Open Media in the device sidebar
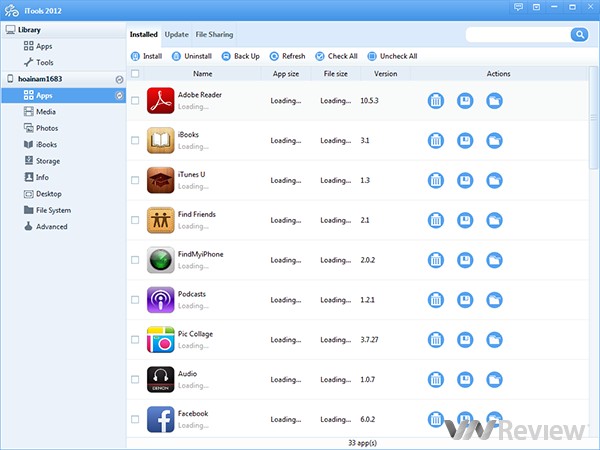 coord(40,112)
